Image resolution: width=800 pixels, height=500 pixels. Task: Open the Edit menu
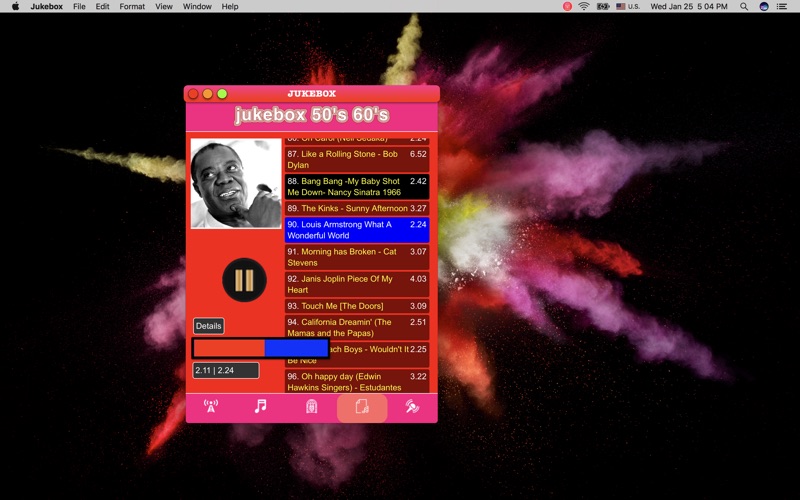(x=103, y=6)
